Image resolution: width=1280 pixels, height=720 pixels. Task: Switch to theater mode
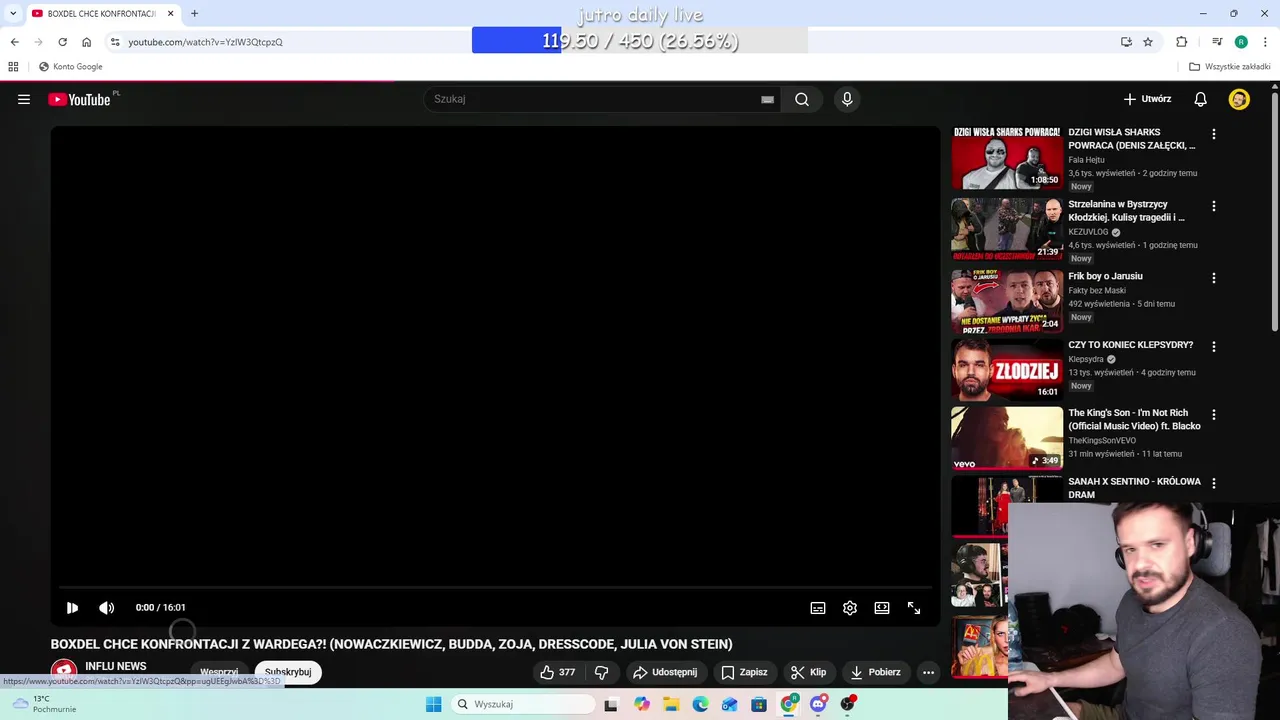click(882, 608)
